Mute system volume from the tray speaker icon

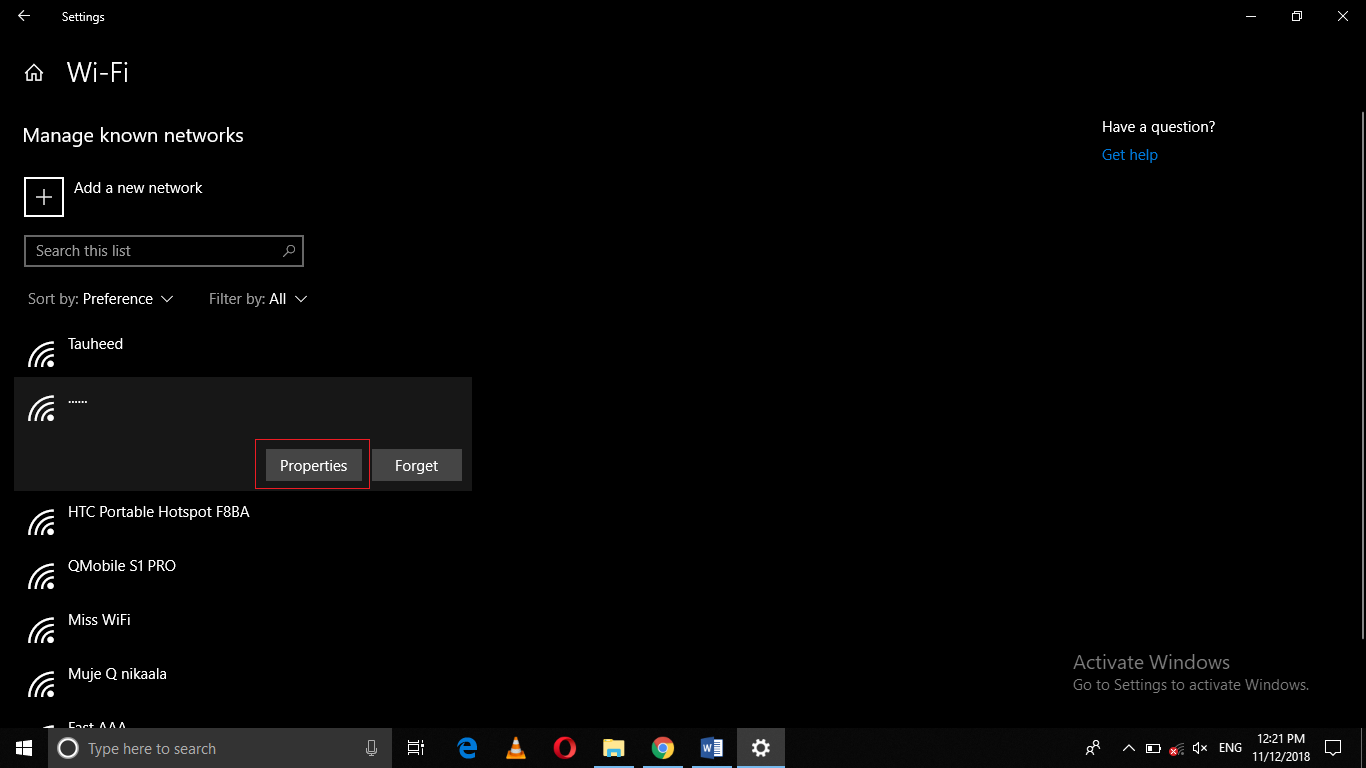point(1199,748)
